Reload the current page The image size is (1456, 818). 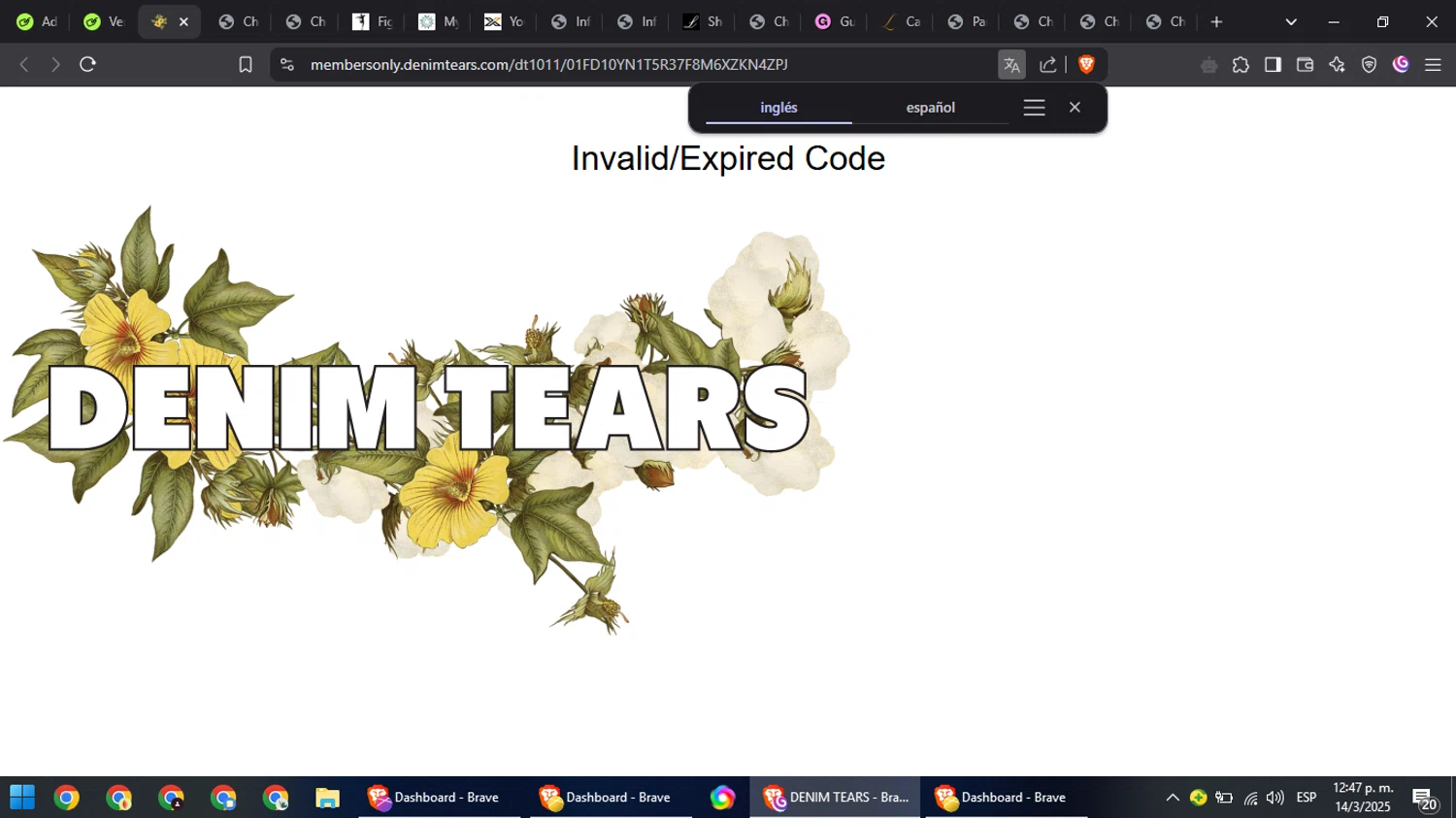(87, 65)
